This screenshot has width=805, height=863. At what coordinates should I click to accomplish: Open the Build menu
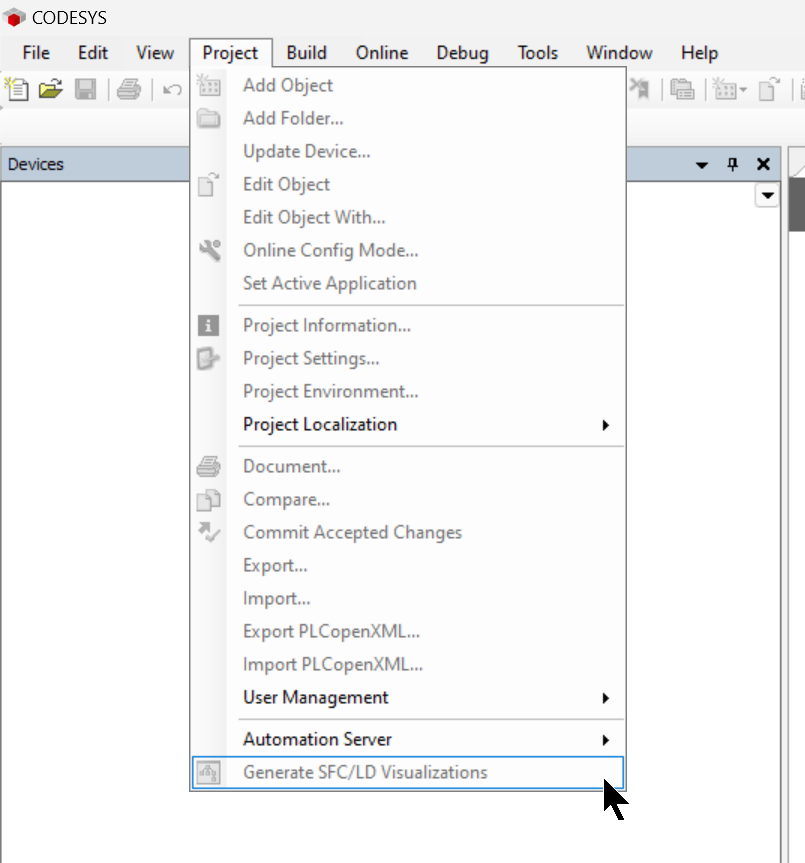[x=306, y=53]
